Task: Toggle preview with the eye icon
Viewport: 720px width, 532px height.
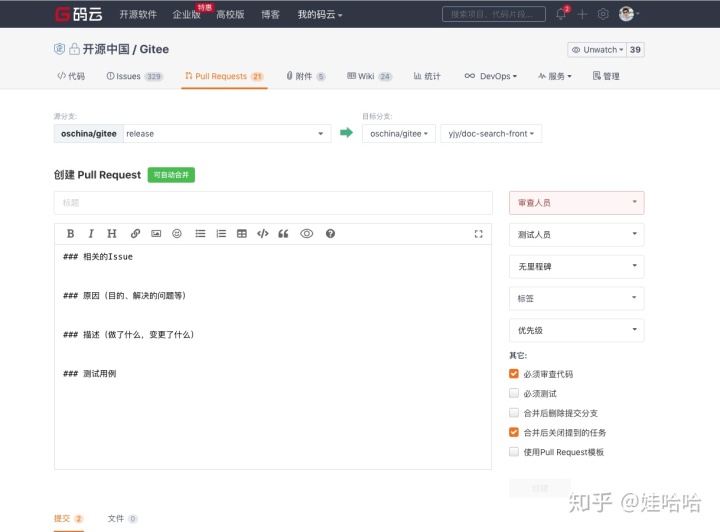Action: pyautogui.click(x=307, y=234)
